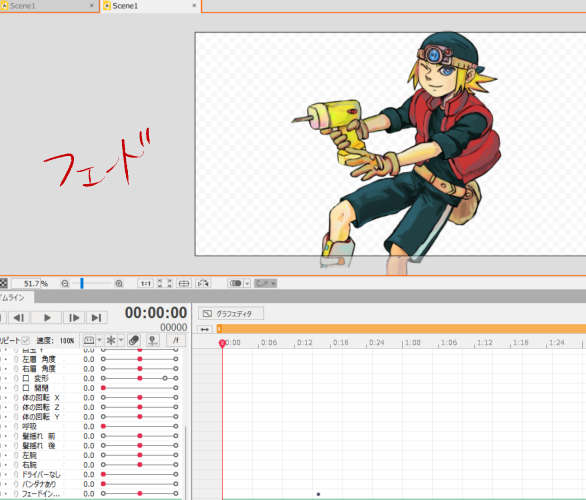Click the canvas zoom slider handle
This screenshot has width=586, height=500.
(82, 283)
